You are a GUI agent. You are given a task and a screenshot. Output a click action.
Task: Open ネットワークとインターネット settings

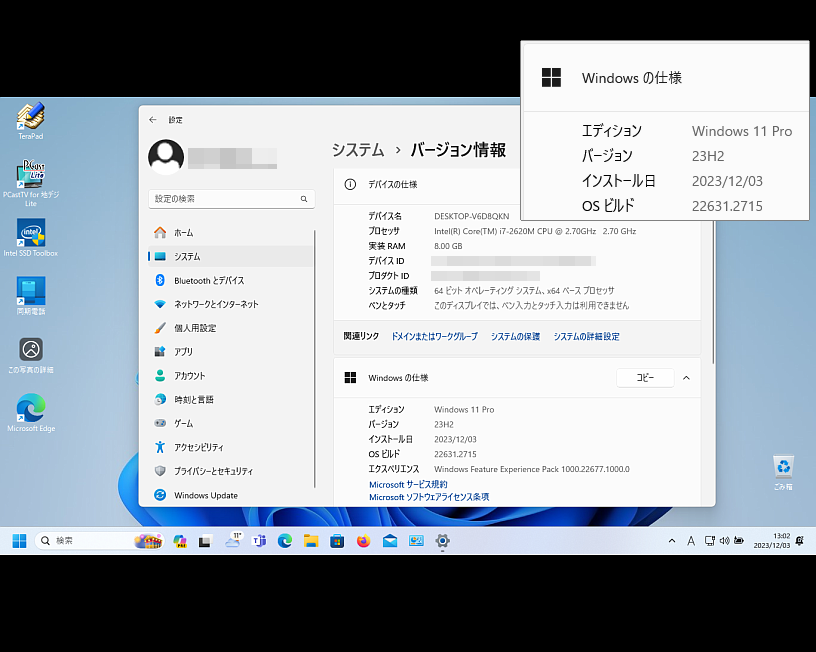coord(231,304)
